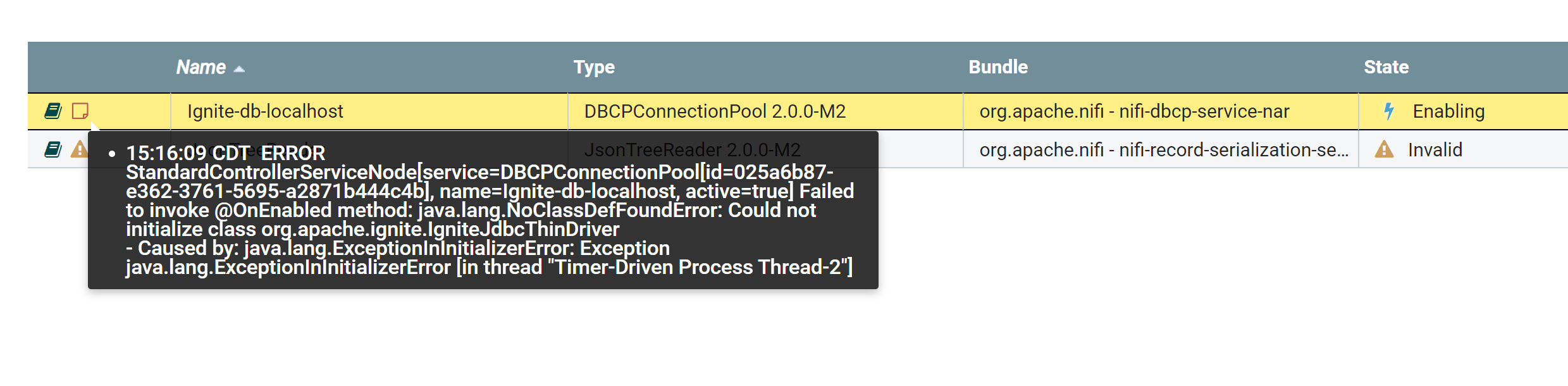Click the Invalid state warning triangle

[x=1383, y=149]
